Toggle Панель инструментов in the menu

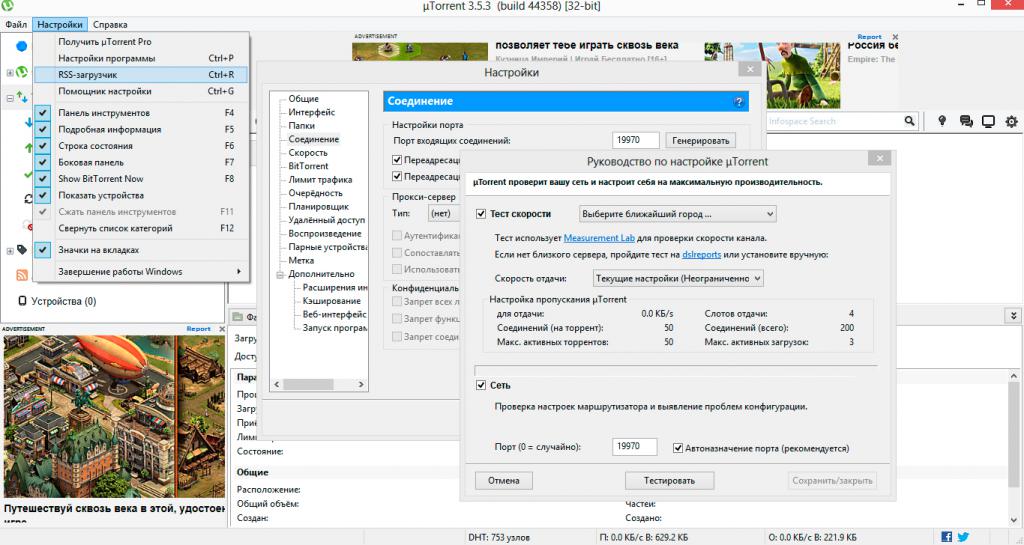[141, 113]
